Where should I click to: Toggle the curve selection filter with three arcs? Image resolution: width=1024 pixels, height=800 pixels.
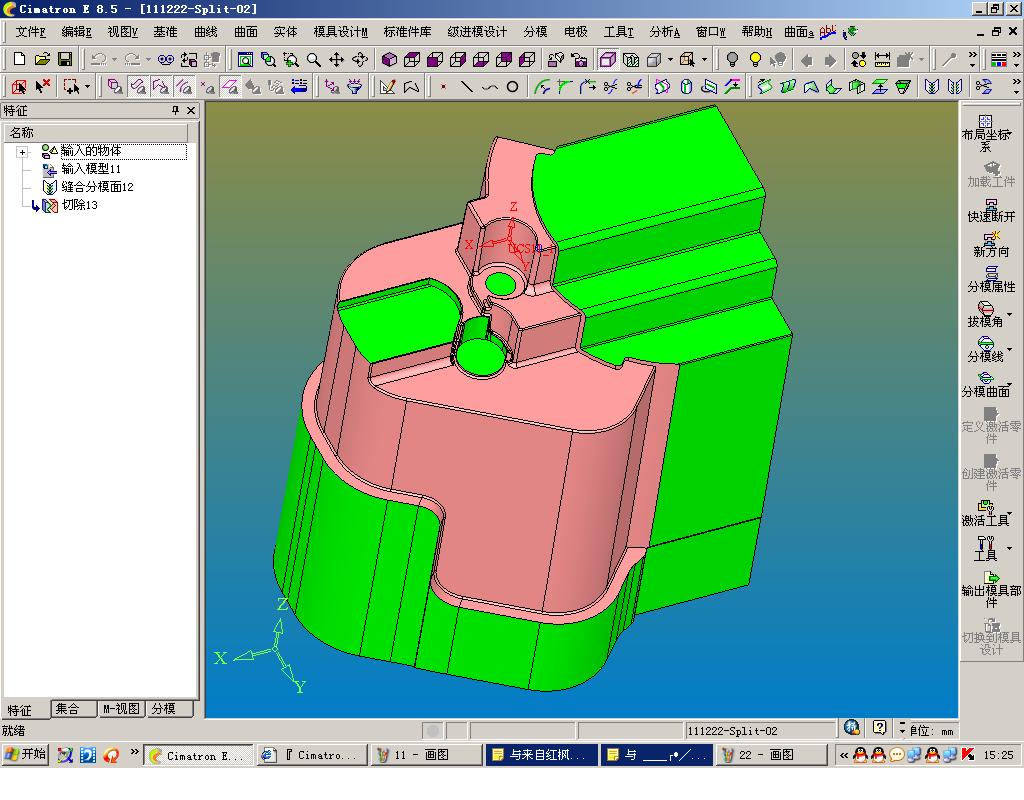tap(184, 86)
